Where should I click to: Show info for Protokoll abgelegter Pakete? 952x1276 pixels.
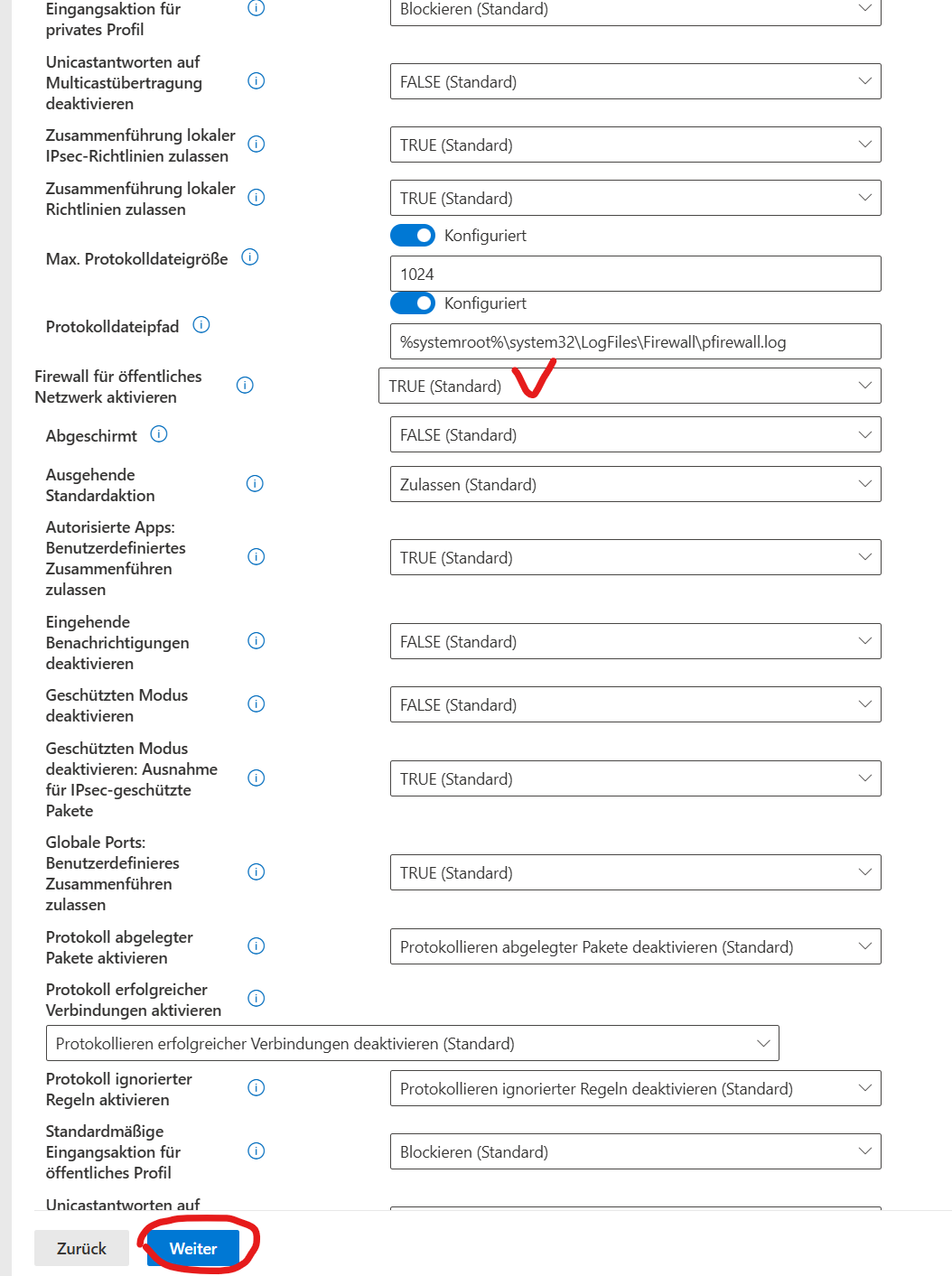click(257, 946)
